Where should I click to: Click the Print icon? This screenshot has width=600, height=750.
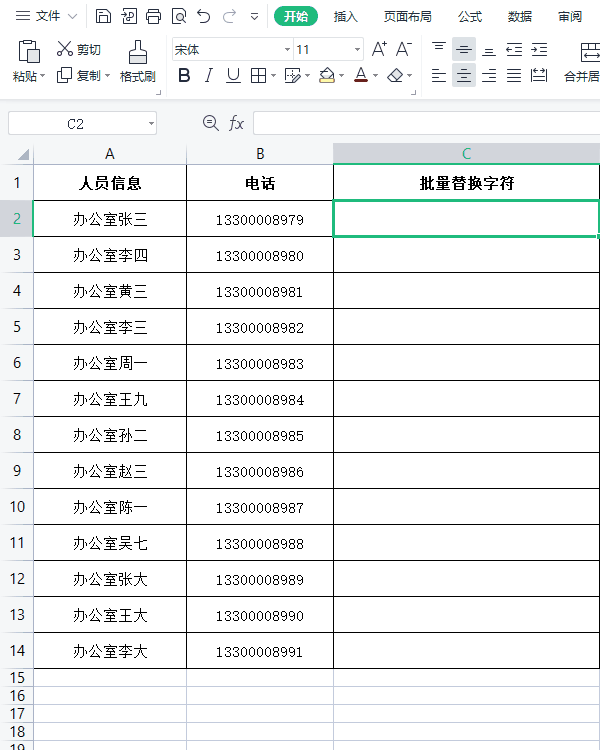click(x=154, y=16)
